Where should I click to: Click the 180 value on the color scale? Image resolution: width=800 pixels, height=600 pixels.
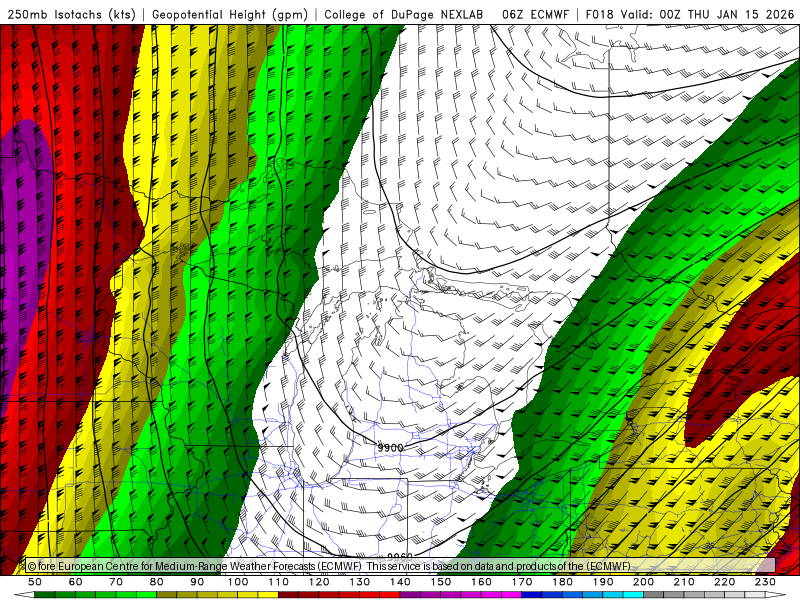tap(562, 582)
